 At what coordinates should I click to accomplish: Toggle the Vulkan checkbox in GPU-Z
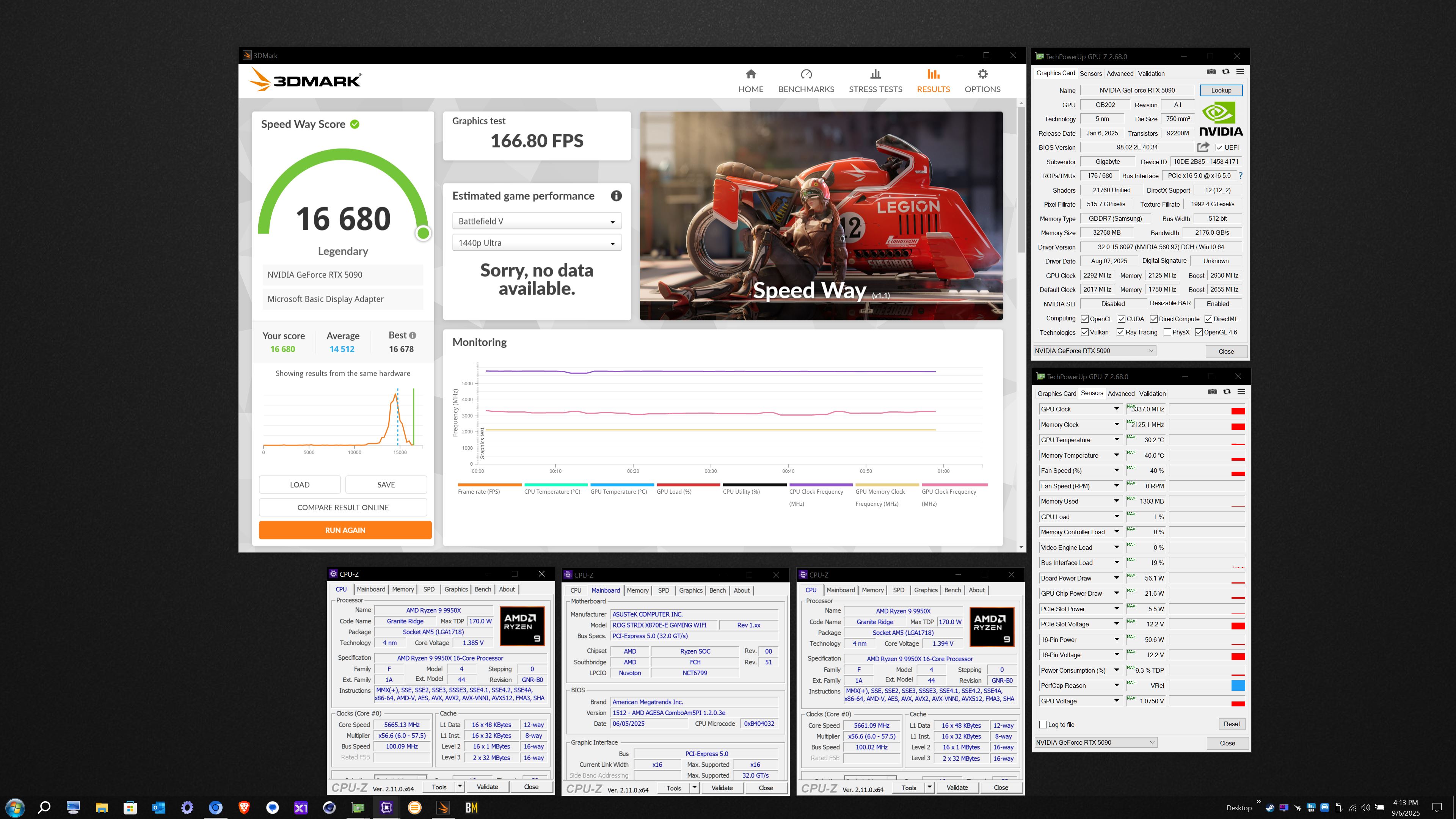pyautogui.click(x=1085, y=333)
